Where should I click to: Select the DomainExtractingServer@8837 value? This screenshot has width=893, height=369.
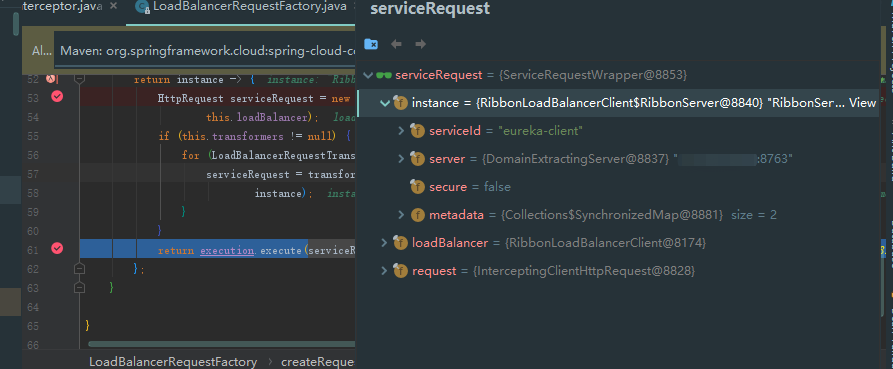pos(576,159)
